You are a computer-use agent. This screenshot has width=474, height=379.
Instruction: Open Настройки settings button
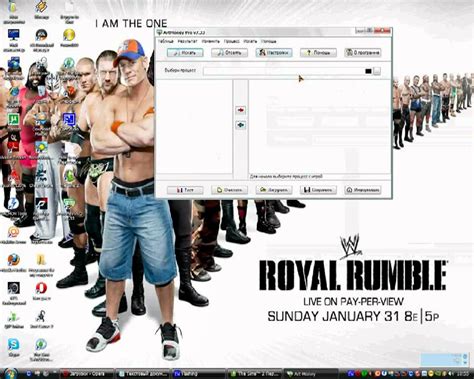[274, 53]
